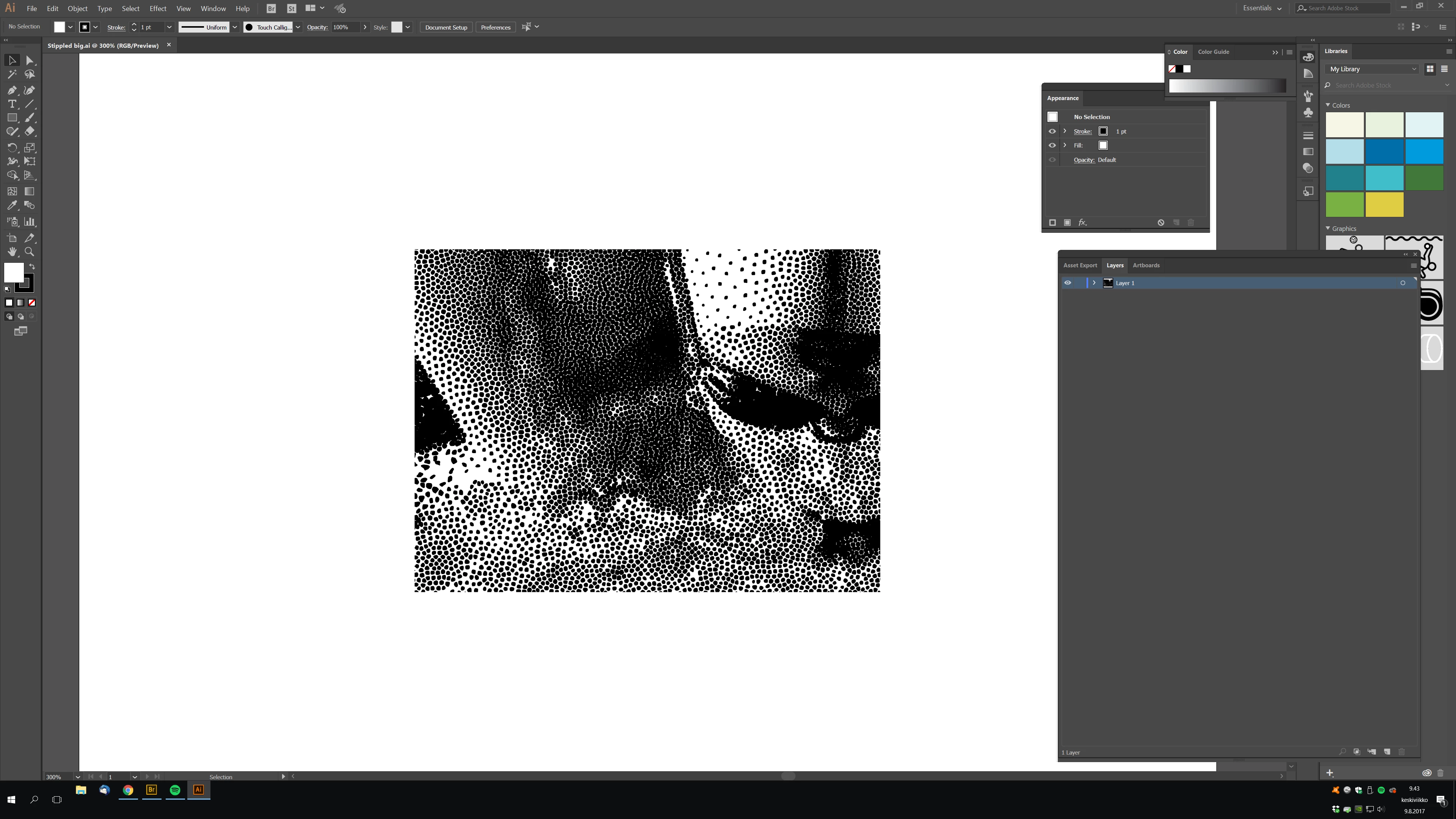
Task: Open Spotify from the taskbar
Action: (175, 790)
